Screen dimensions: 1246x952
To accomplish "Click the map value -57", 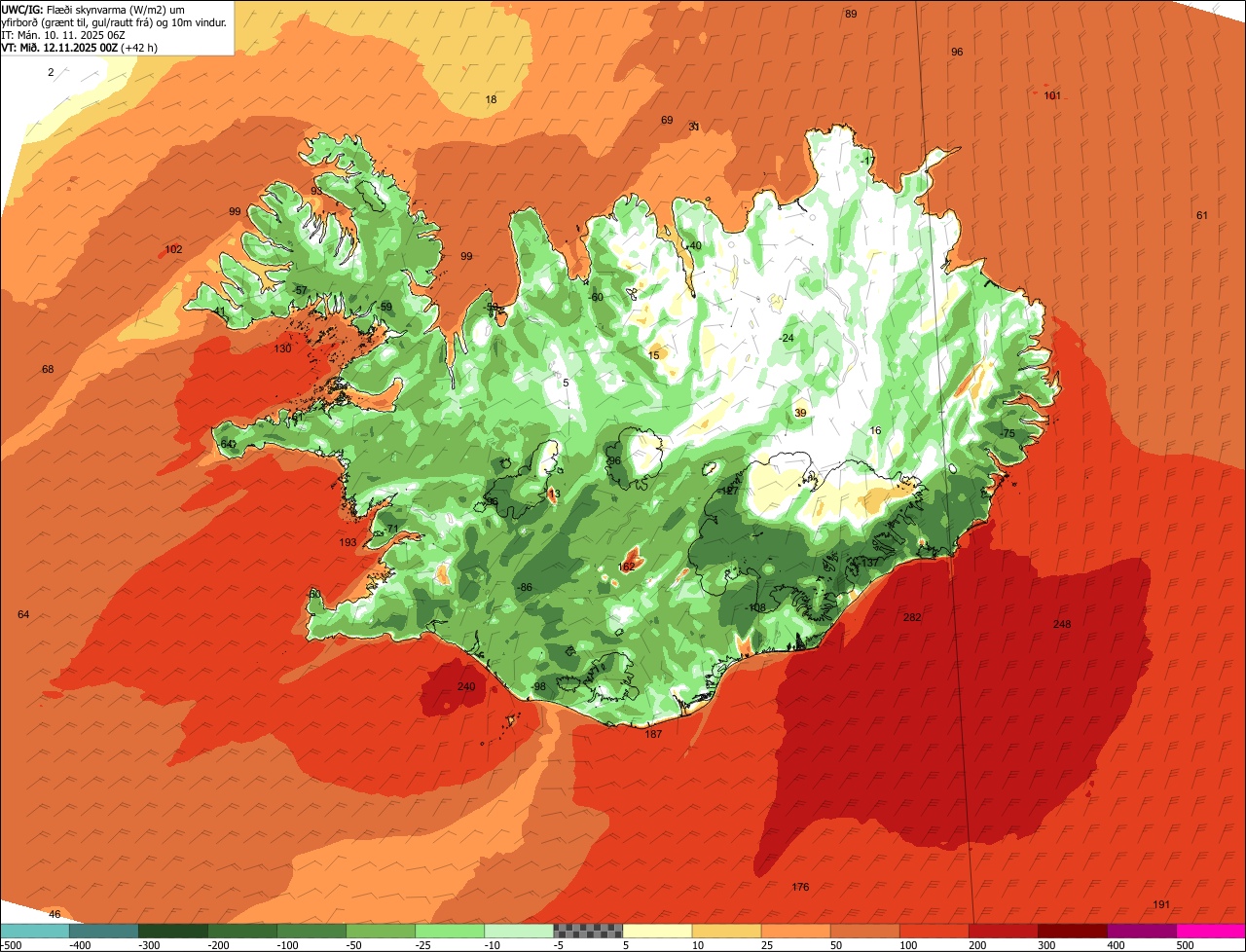I will tap(300, 290).
